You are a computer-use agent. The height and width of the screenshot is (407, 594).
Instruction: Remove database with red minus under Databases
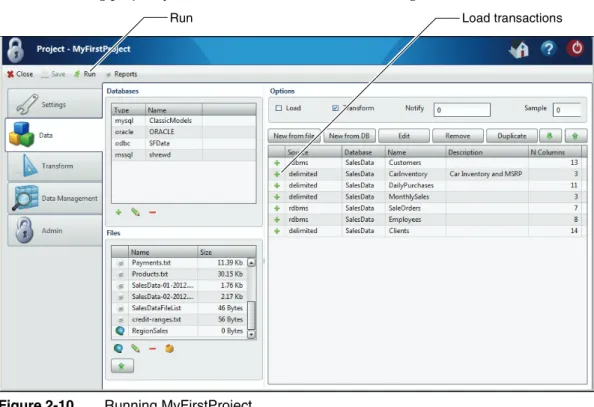[x=152, y=212]
